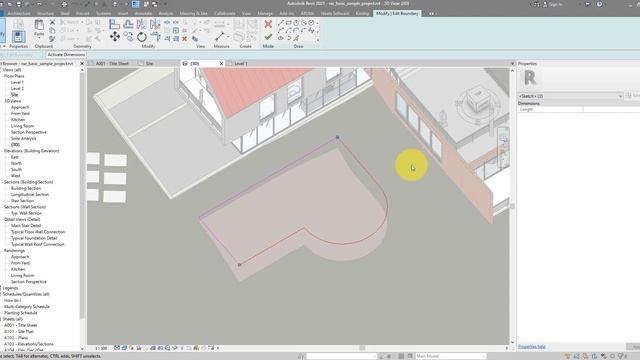This screenshot has height=360, width=640.
Task: Select Planting Schedule in browser
Action: [x=21, y=313]
